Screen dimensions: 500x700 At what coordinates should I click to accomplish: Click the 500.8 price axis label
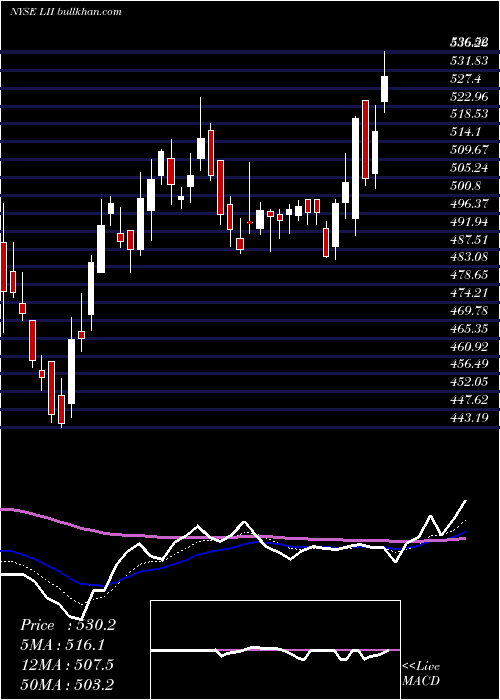click(466, 186)
